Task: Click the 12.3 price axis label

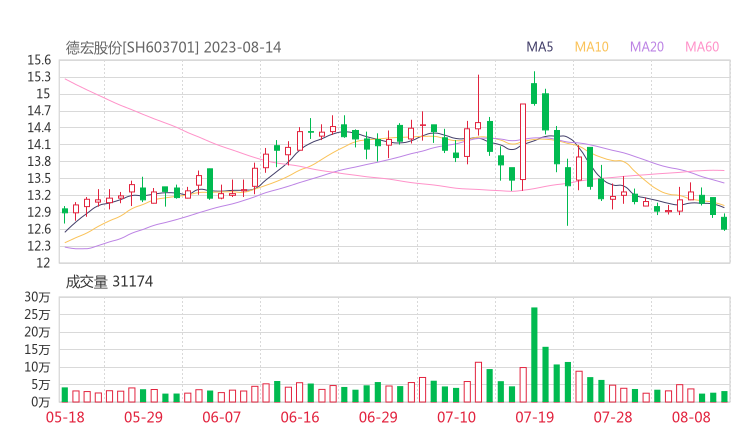Action: click(x=39, y=246)
